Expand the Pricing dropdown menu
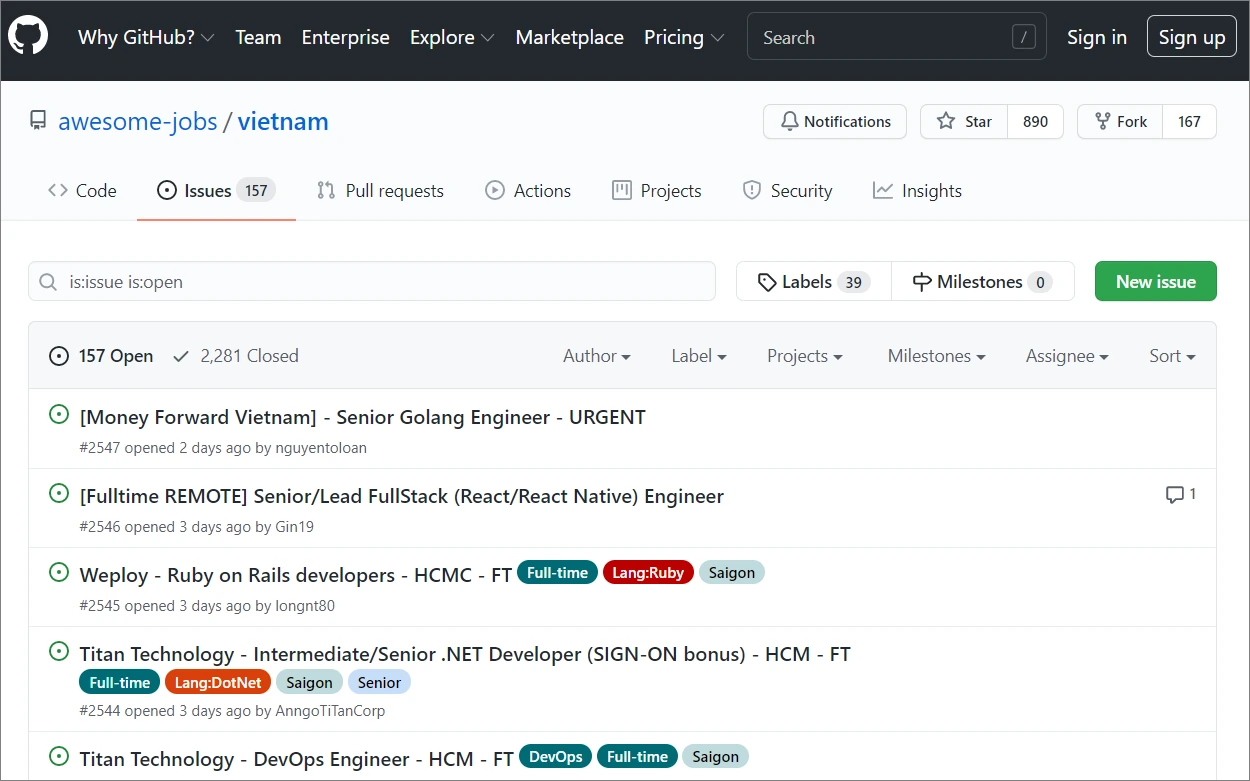 pos(684,37)
